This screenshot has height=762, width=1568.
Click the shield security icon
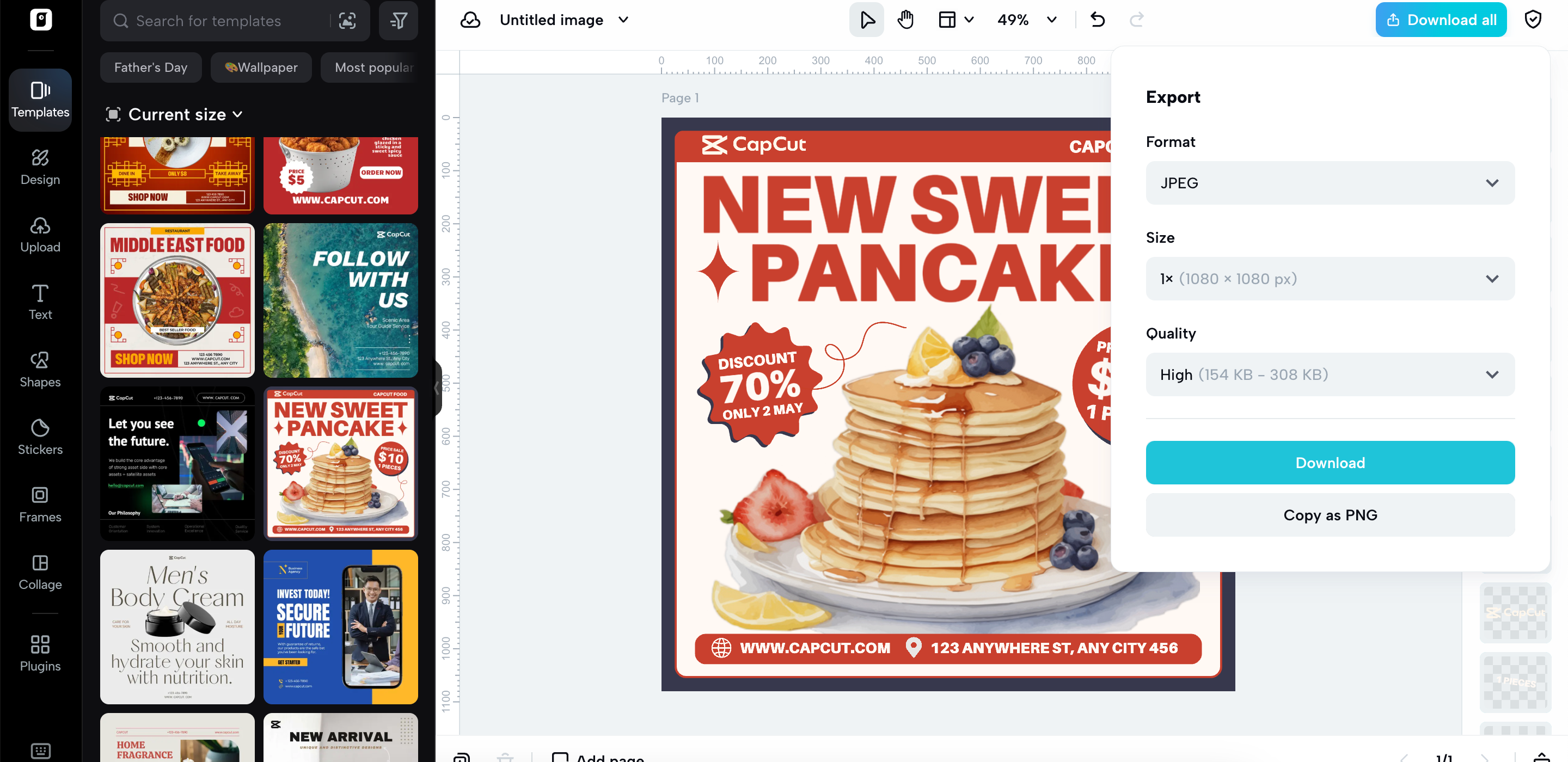pos(1532,20)
